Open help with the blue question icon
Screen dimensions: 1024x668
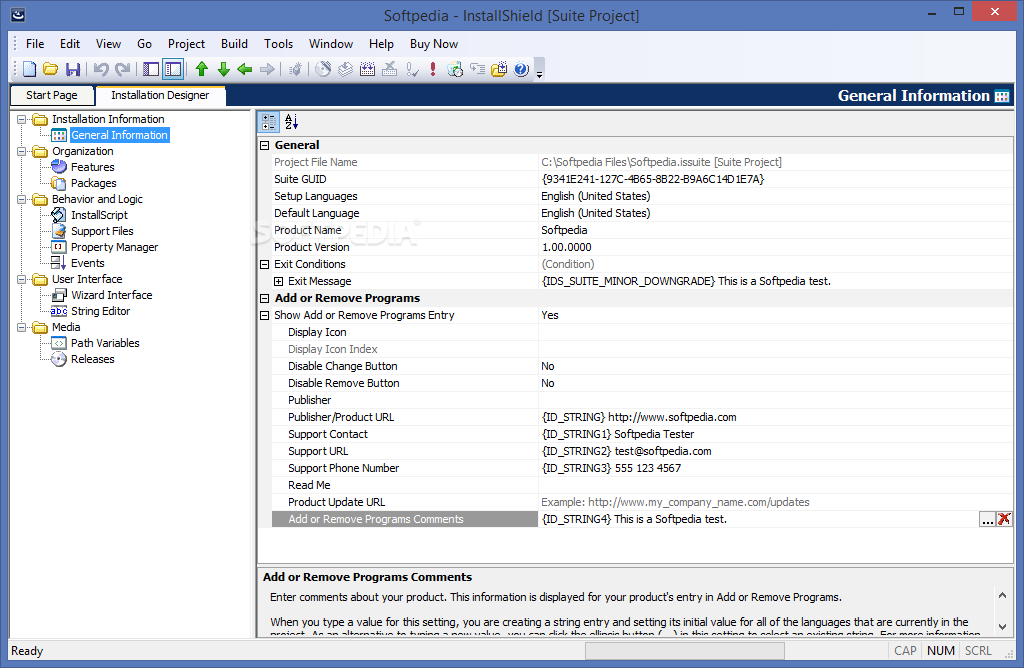[x=521, y=69]
